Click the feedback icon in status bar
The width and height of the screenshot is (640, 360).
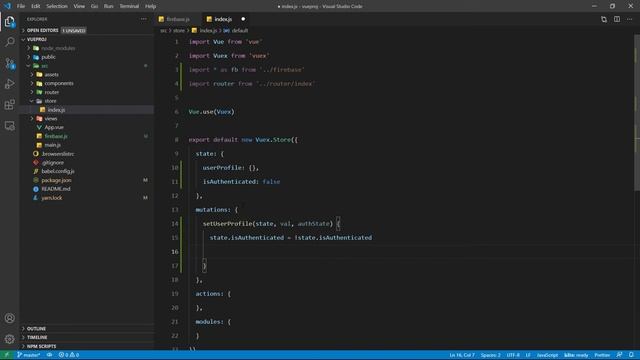point(619,355)
